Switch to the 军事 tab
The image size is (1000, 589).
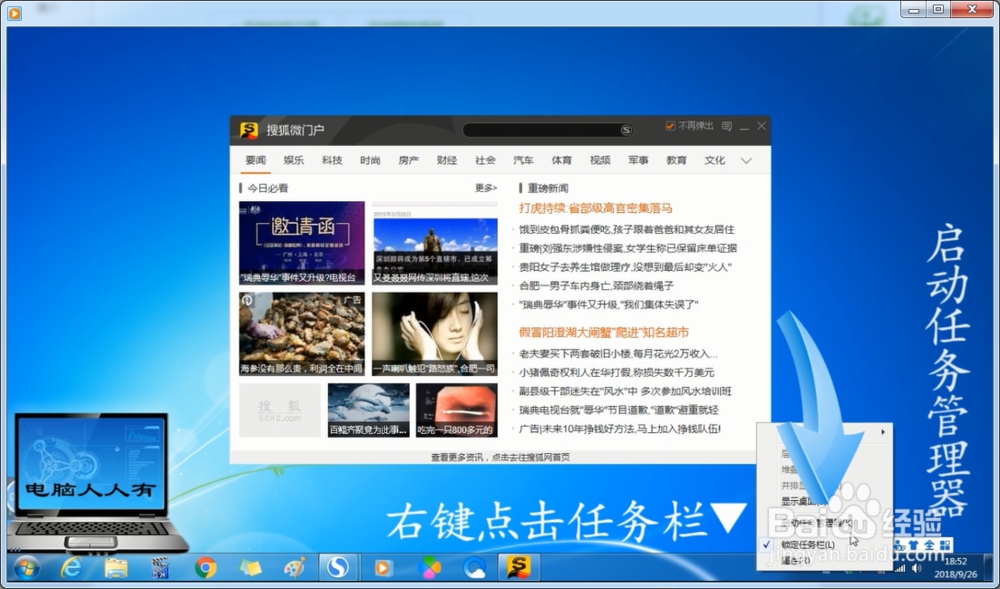[638, 161]
